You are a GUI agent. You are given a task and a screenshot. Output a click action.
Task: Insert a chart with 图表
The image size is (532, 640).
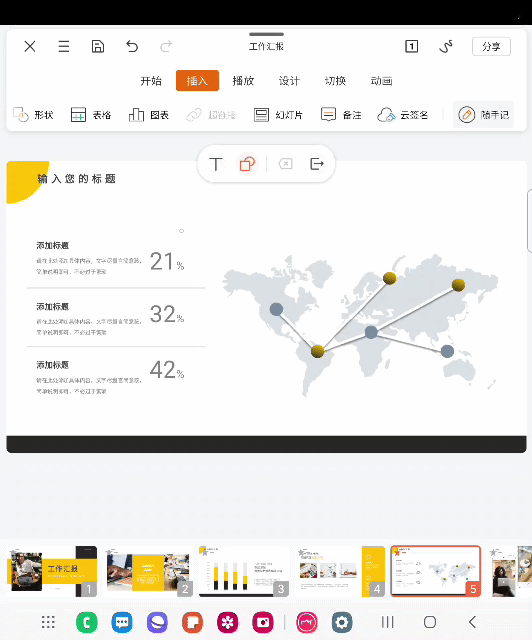point(149,115)
